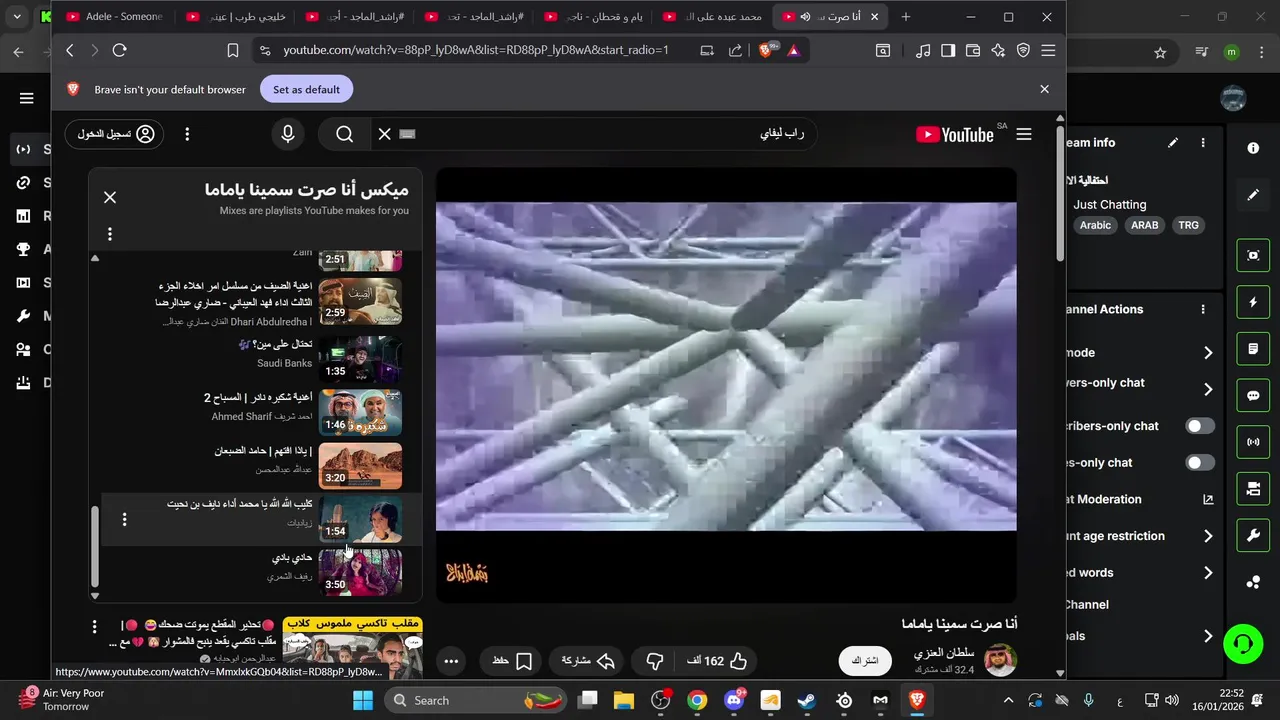
Task: Open the Windows Start menu
Action: (362, 700)
